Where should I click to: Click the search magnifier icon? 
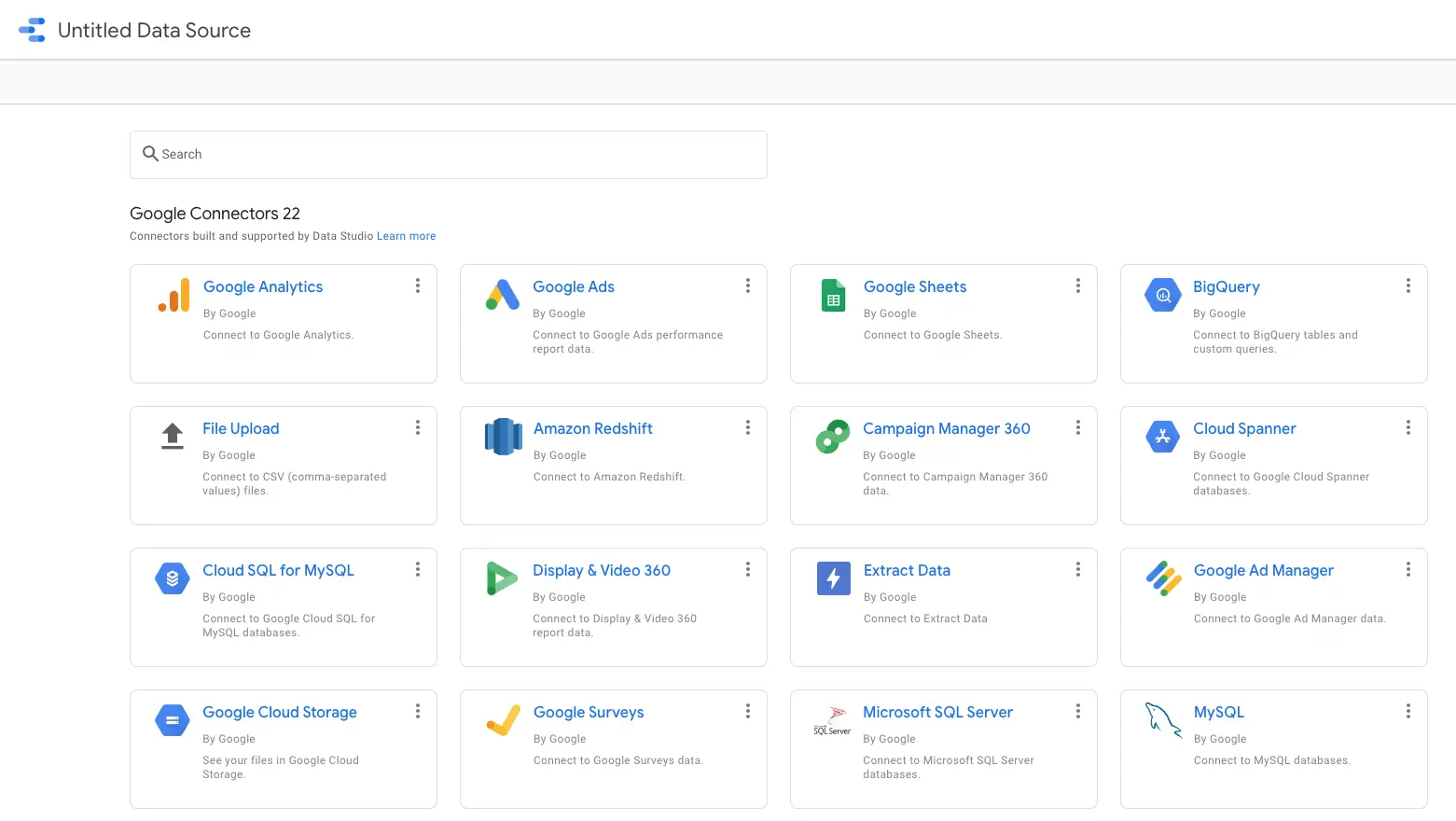point(150,153)
